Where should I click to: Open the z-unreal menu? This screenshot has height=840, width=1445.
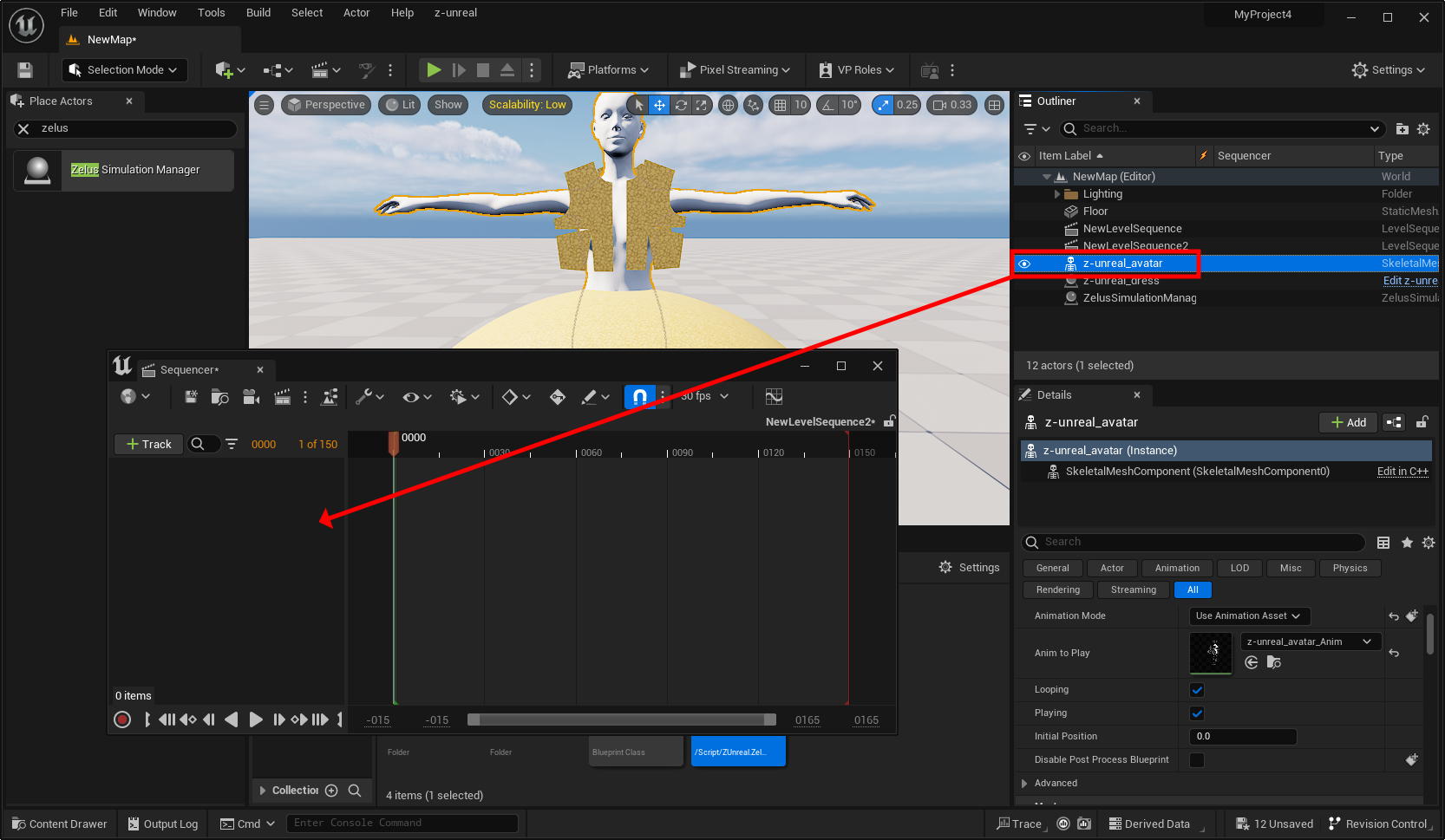(x=455, y=13)
